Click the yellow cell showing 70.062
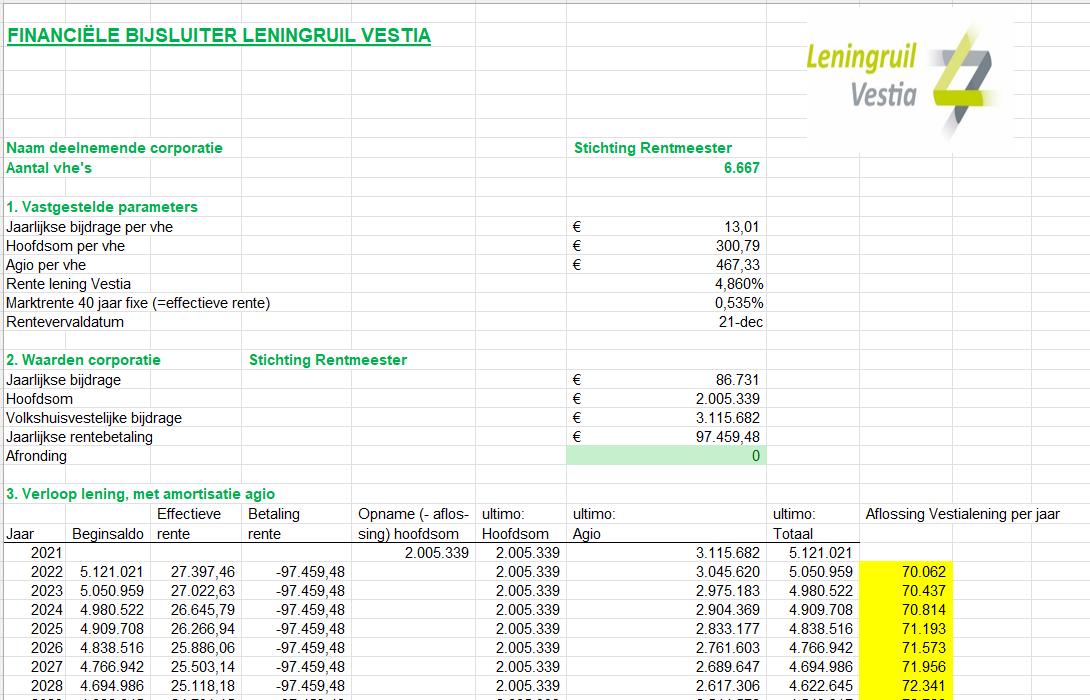Viewport: 1090px width, 700px height. point(906,571)
